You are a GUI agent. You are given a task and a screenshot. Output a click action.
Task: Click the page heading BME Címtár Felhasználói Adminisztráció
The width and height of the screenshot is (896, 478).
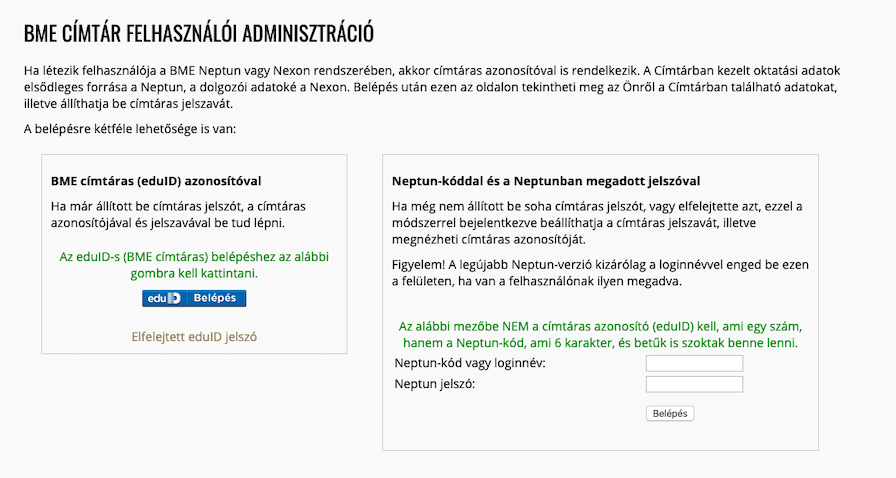click(199, 34)
